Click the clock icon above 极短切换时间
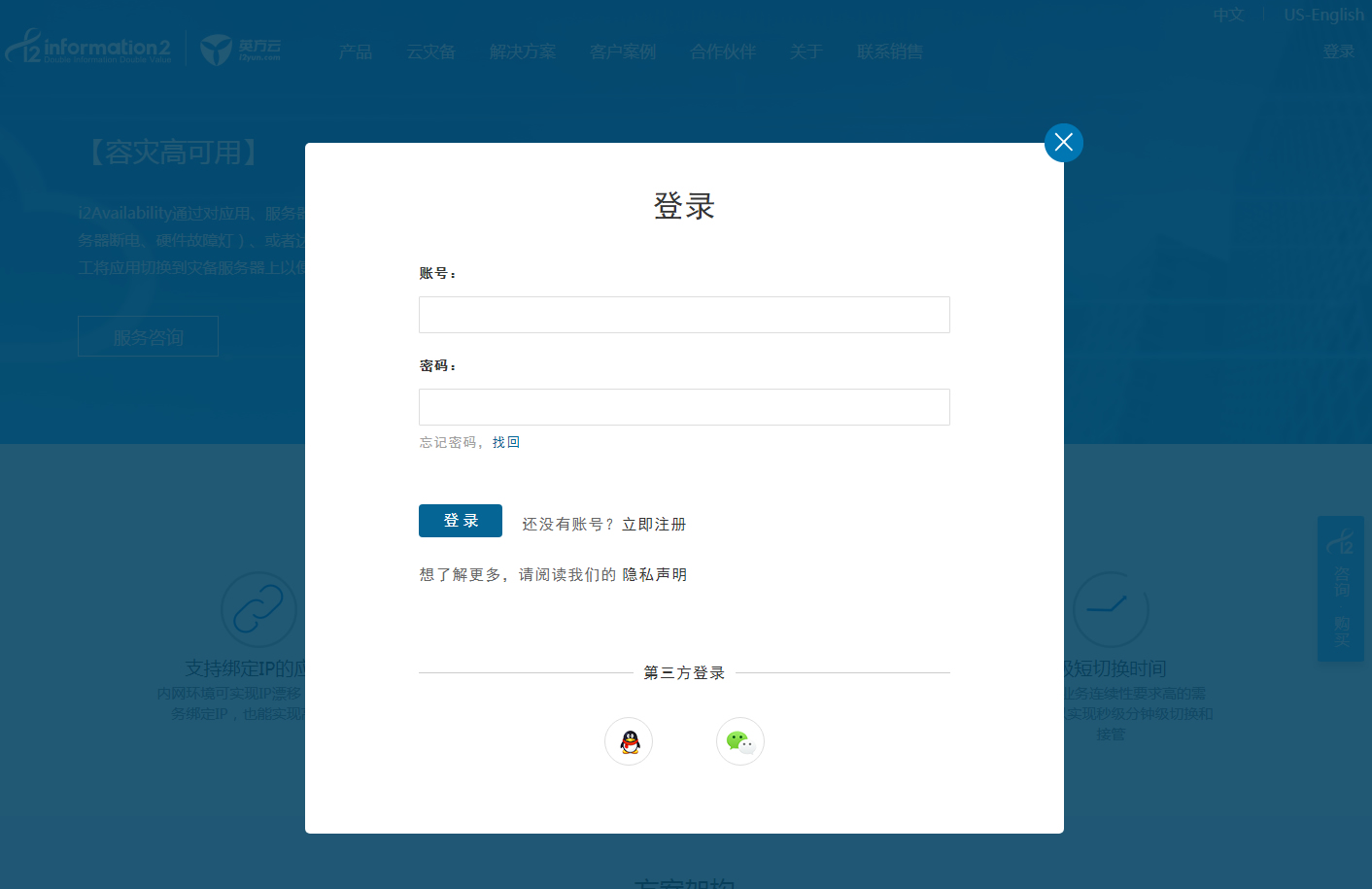1372x889 pixels. click(1111, 610)
